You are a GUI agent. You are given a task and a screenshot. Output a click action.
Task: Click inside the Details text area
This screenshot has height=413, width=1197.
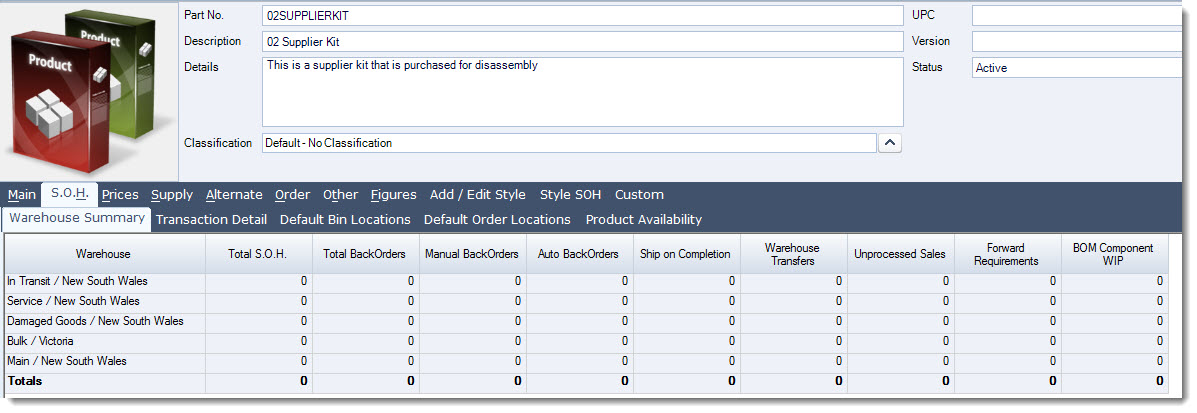point(582,92)
